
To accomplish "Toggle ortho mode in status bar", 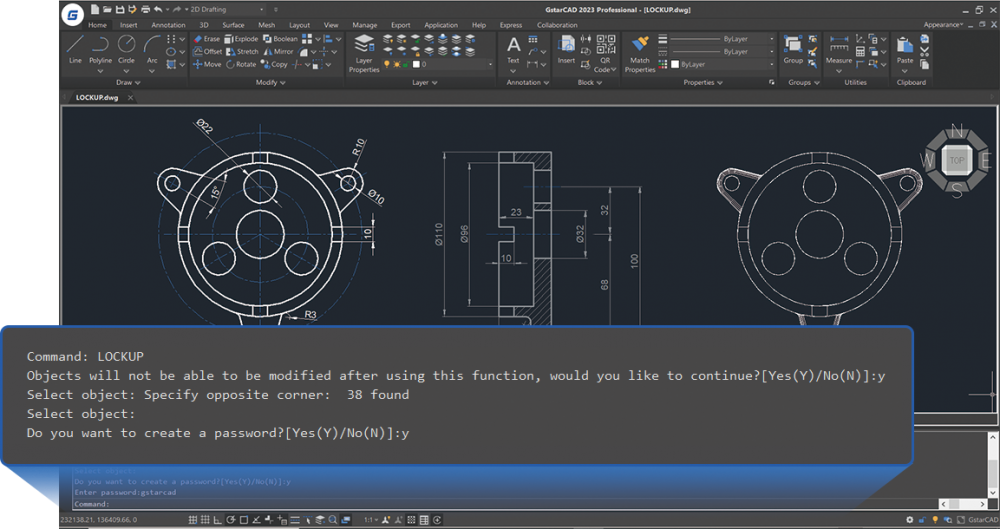I will [217, 520].
